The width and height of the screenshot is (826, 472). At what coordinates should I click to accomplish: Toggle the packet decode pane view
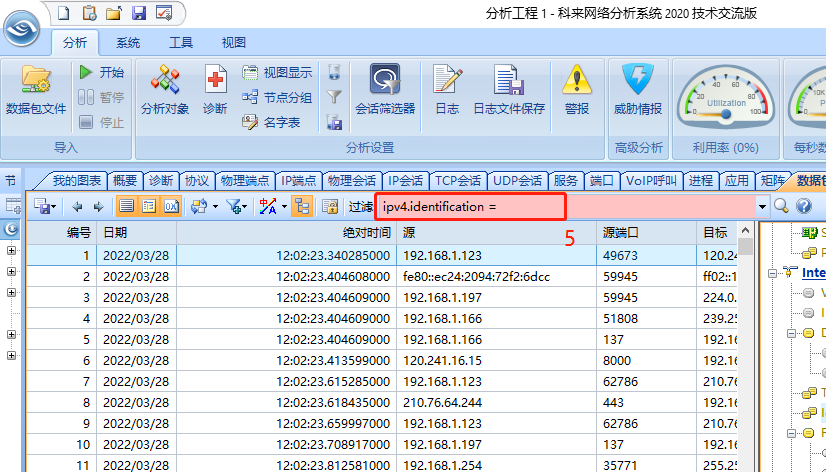point(149,206)
